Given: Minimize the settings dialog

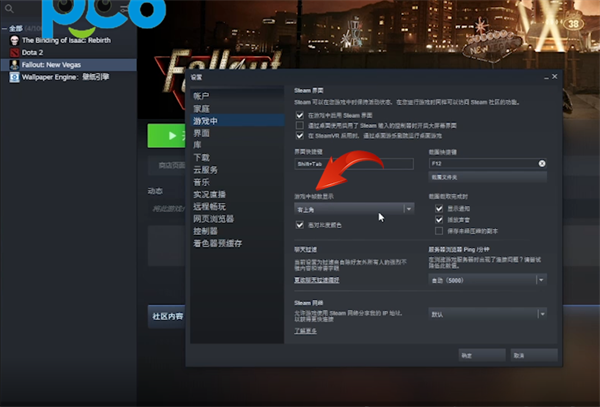Looking at the screenshot, I should click(546, 77).
